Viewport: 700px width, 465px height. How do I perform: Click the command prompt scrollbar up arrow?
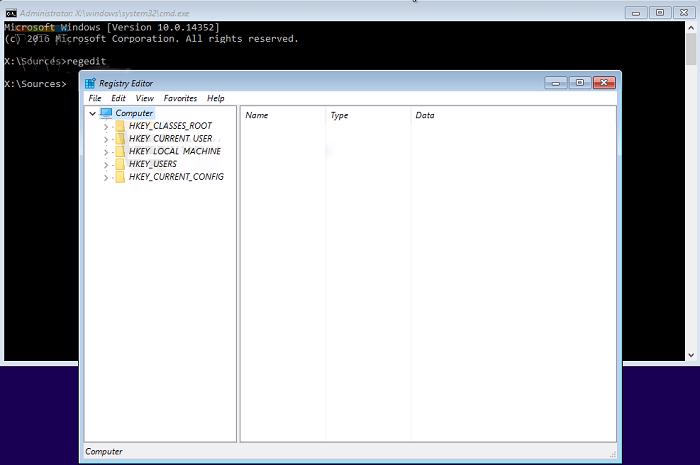(x=691, y=27)
